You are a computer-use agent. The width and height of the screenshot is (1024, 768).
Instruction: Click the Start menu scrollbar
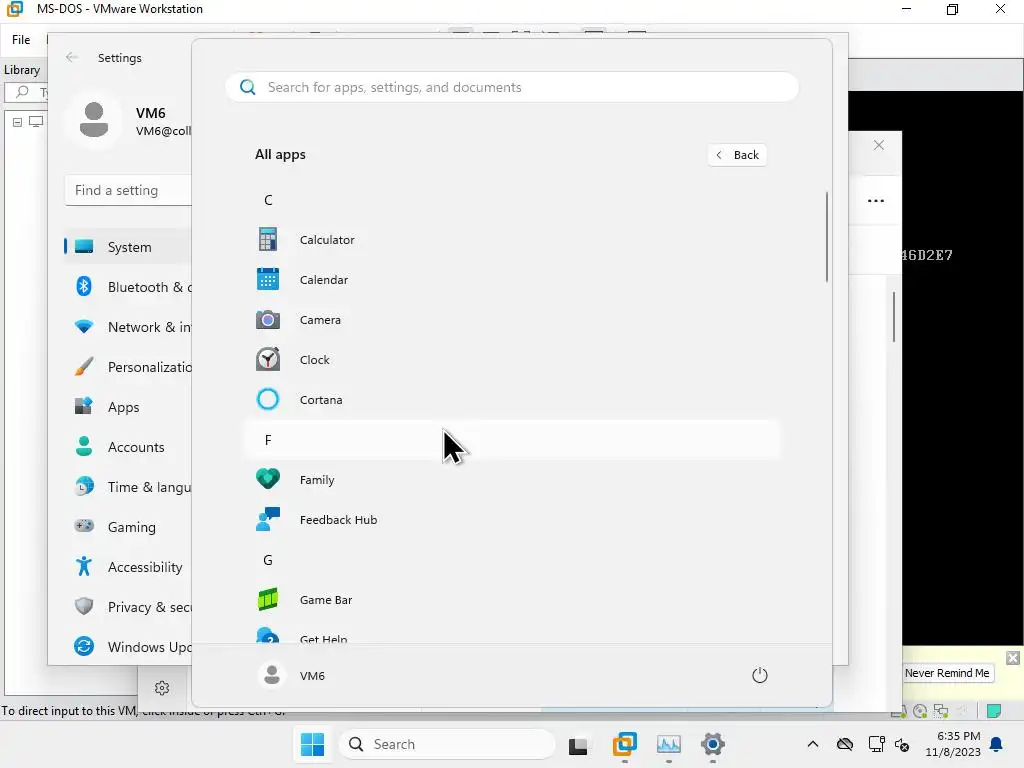click(827, 236)
